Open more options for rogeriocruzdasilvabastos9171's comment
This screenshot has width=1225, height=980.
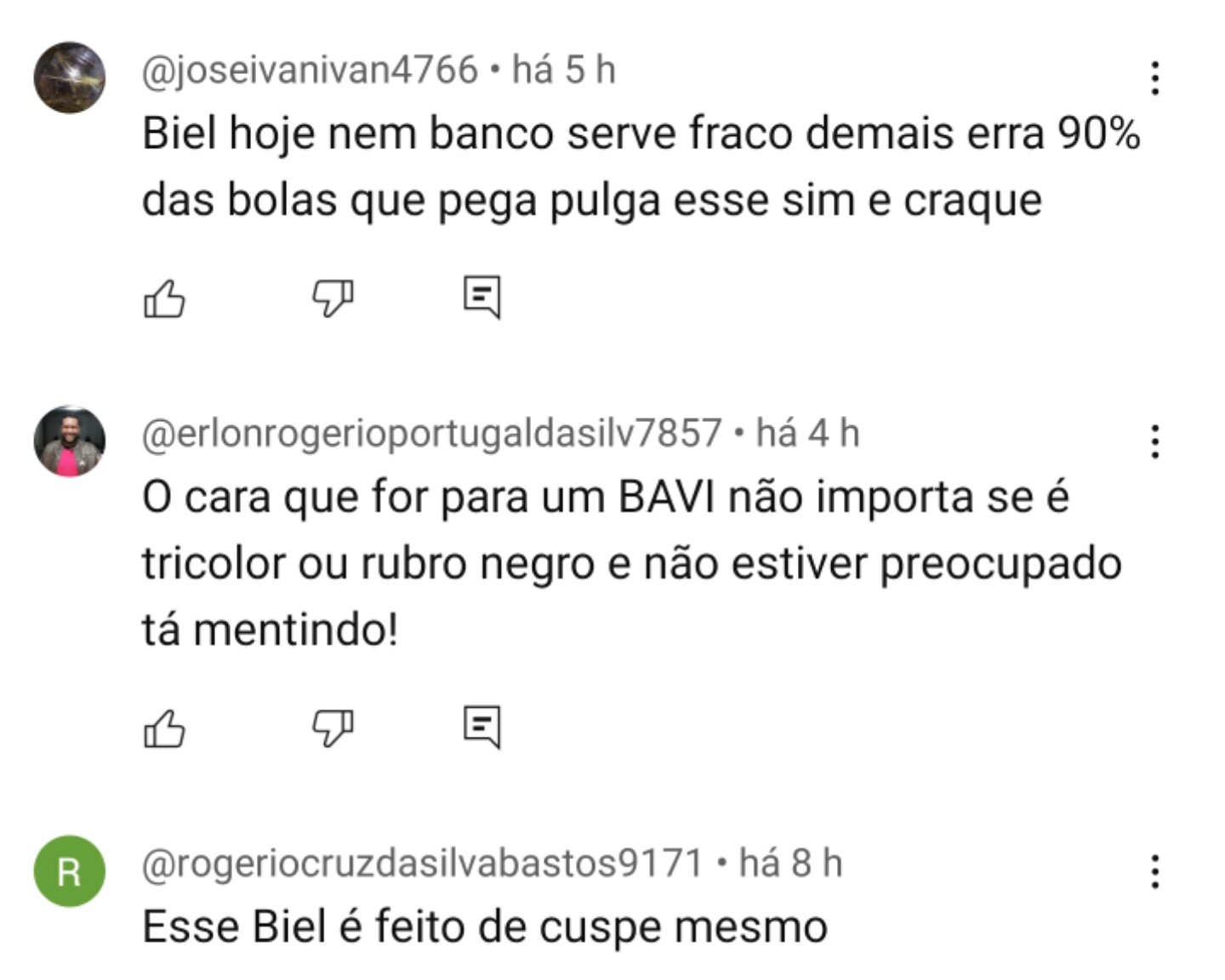click(1154, 872)
